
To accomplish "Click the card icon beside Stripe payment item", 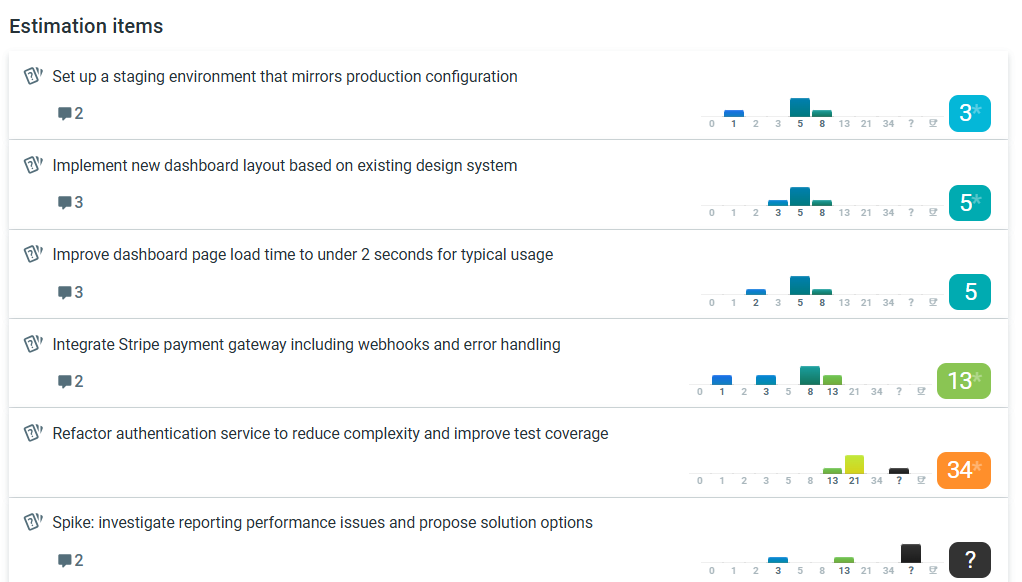I will tap(33, 343).
